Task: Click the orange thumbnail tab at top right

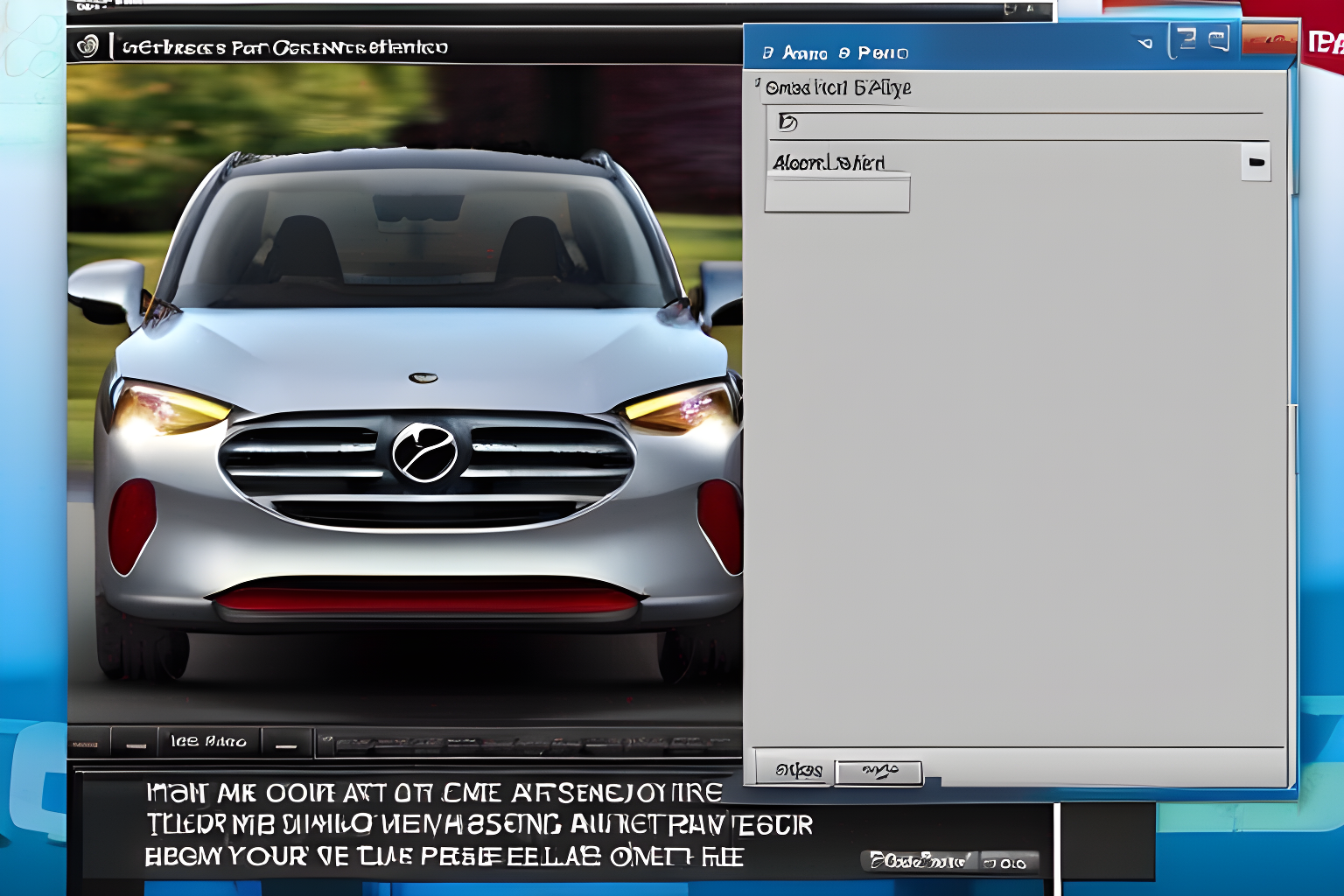Action: (1269, 39)
